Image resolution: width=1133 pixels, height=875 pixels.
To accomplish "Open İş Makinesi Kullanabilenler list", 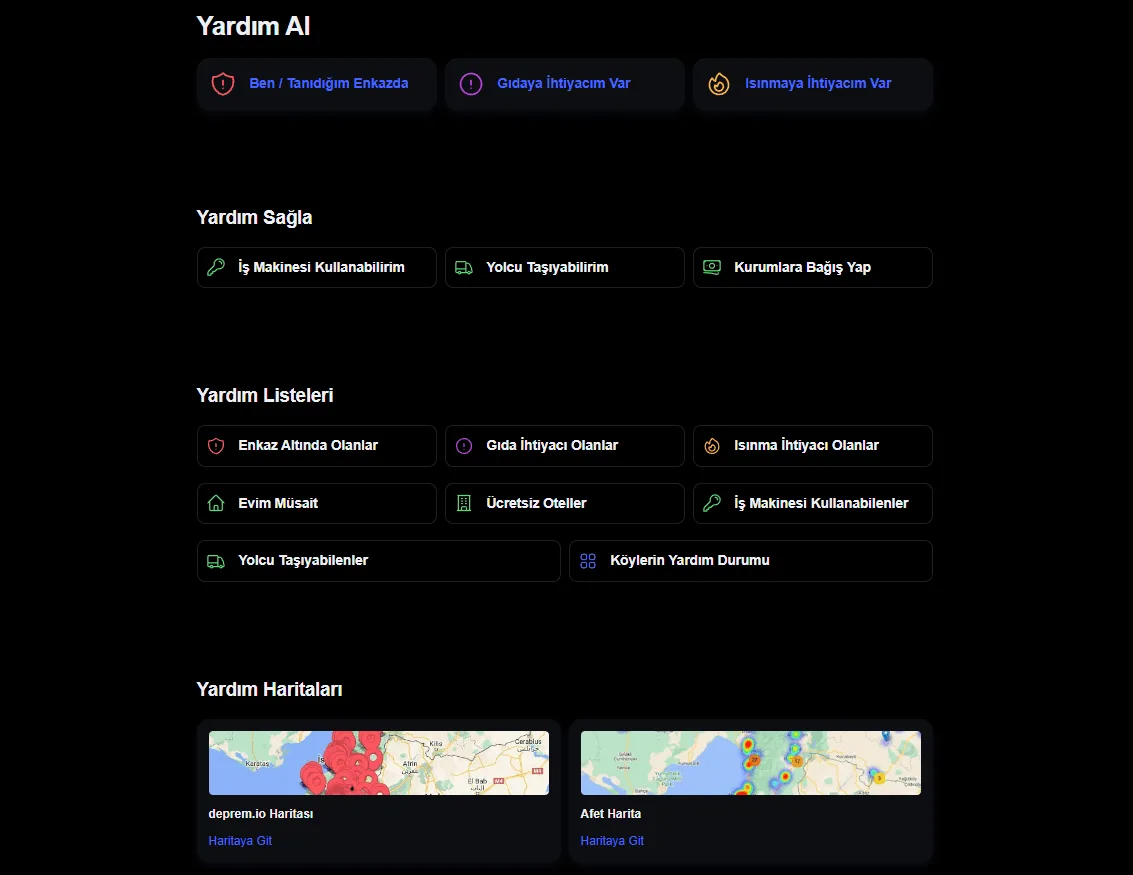I will coord(813,503).
